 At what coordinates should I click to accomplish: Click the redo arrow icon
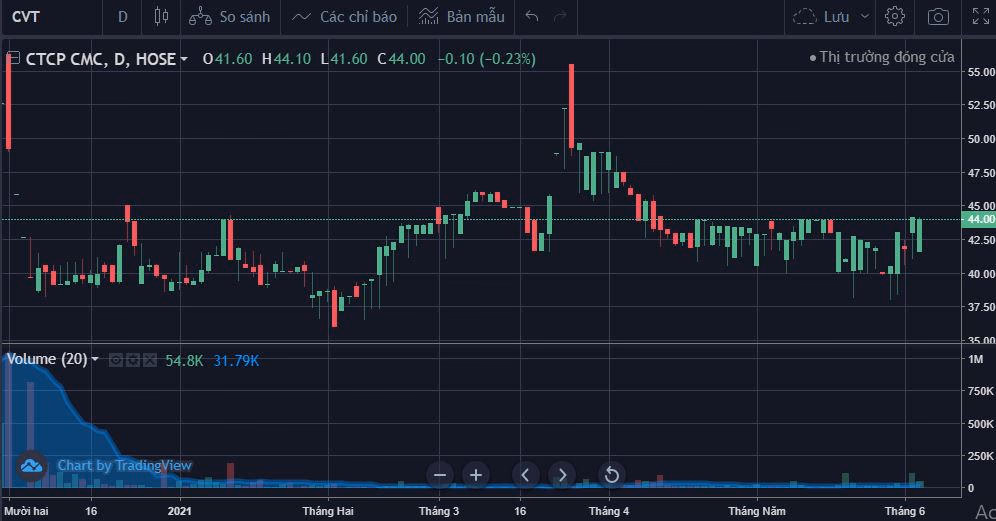click(560, 16)
